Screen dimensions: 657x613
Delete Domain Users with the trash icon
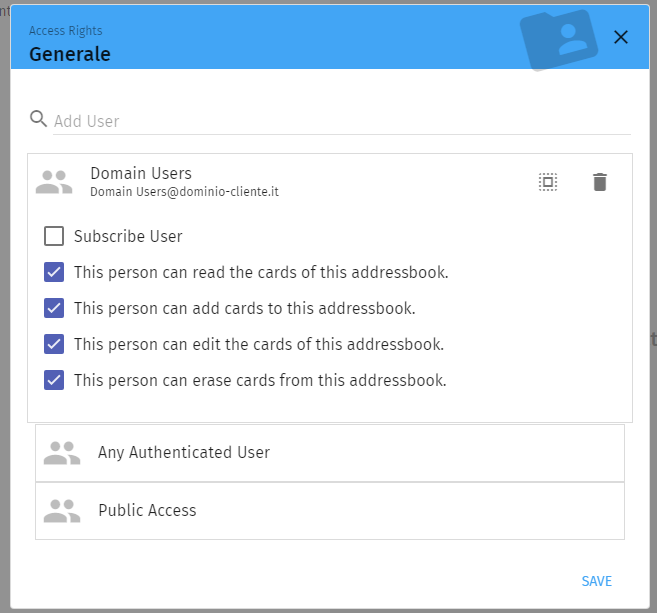coord(599,182)
